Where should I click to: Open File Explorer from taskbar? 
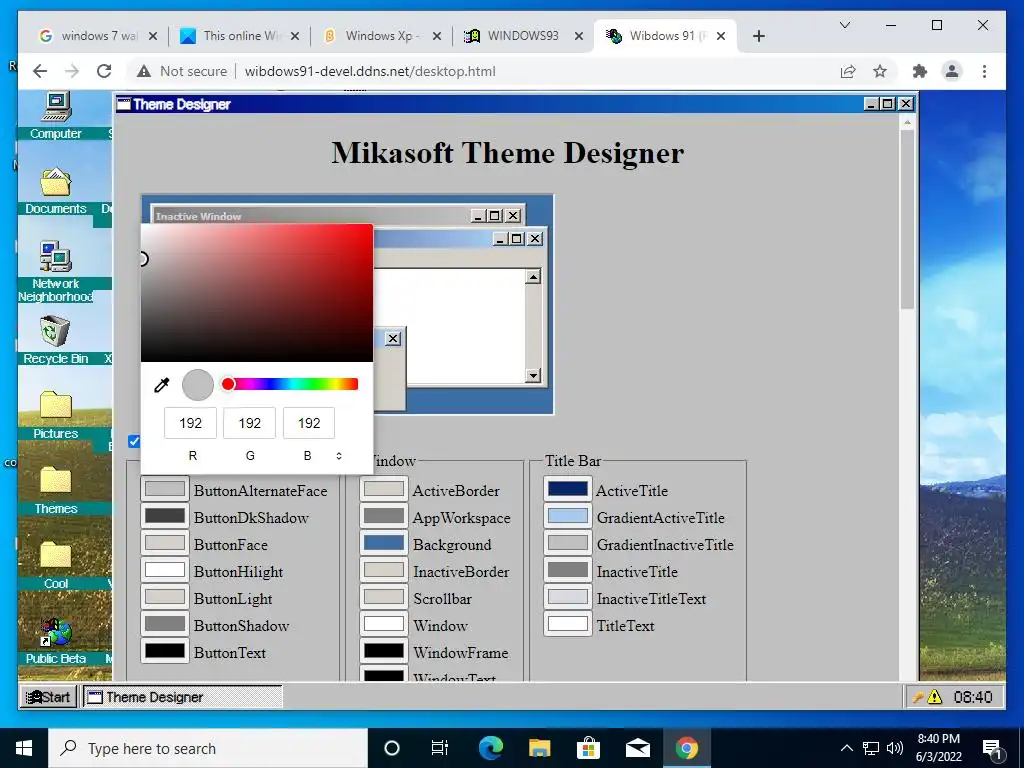coord(539,748)
